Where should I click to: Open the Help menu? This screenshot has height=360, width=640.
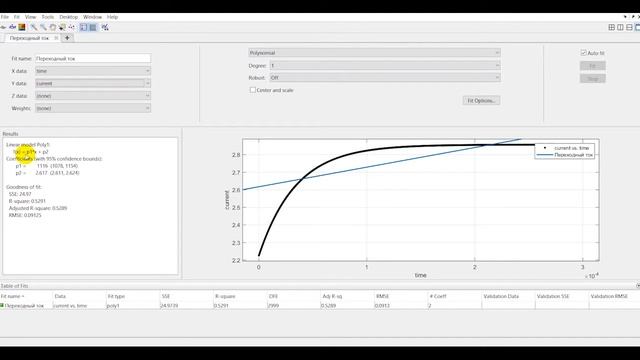tap(112, 17)
